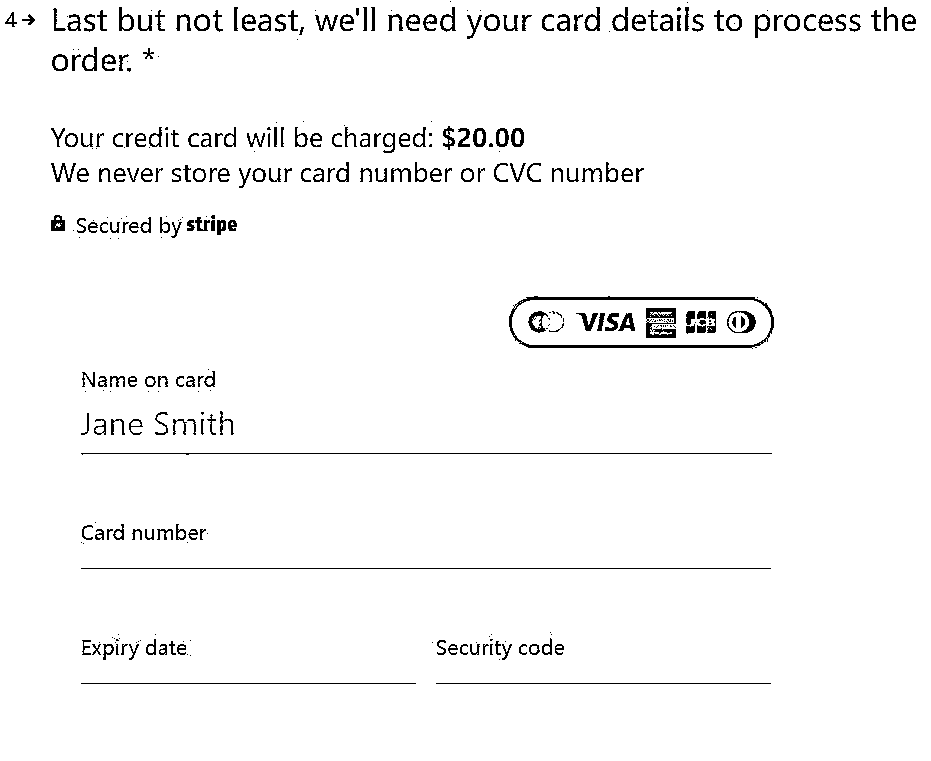Click into the Card number input field
The height and width of the screenshot is (761, 931).
(426, 557)
